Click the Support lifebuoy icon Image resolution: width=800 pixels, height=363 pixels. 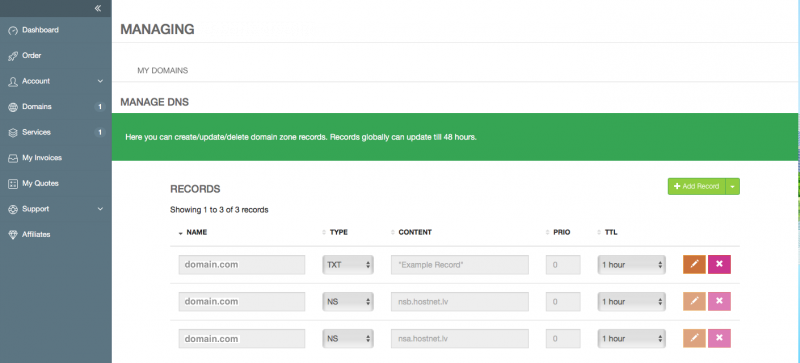pyautogui.click(x=13, y=209)
